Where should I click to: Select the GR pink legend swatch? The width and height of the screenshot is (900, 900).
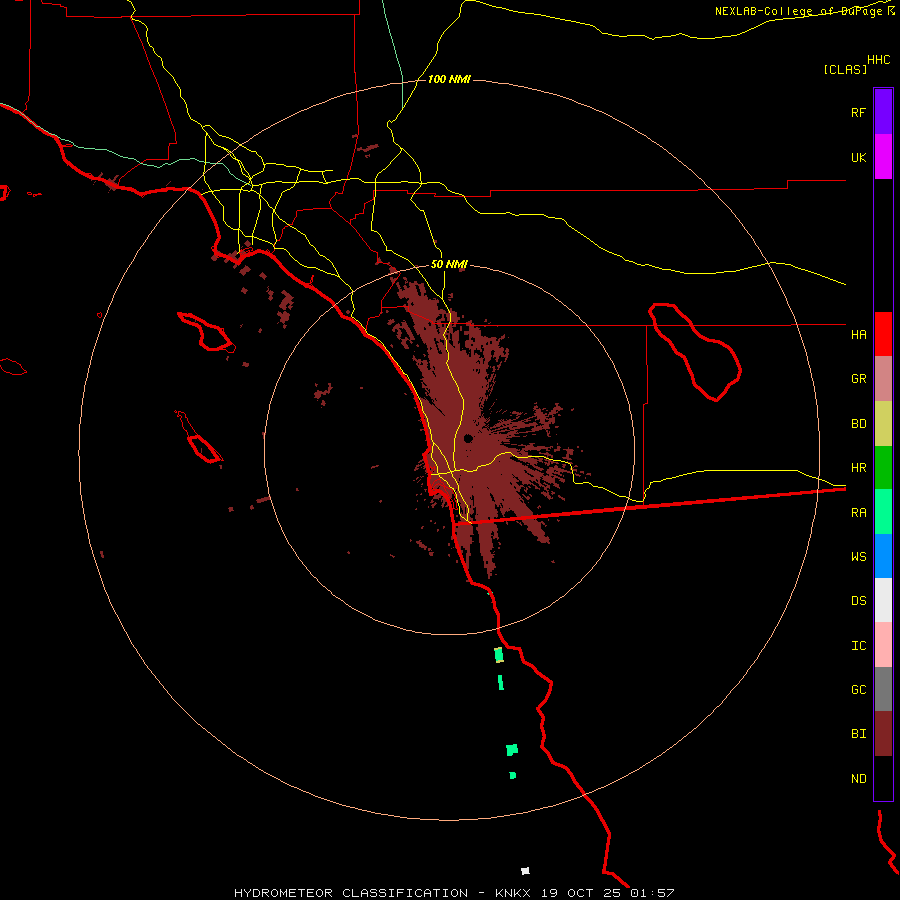point(883,379)
